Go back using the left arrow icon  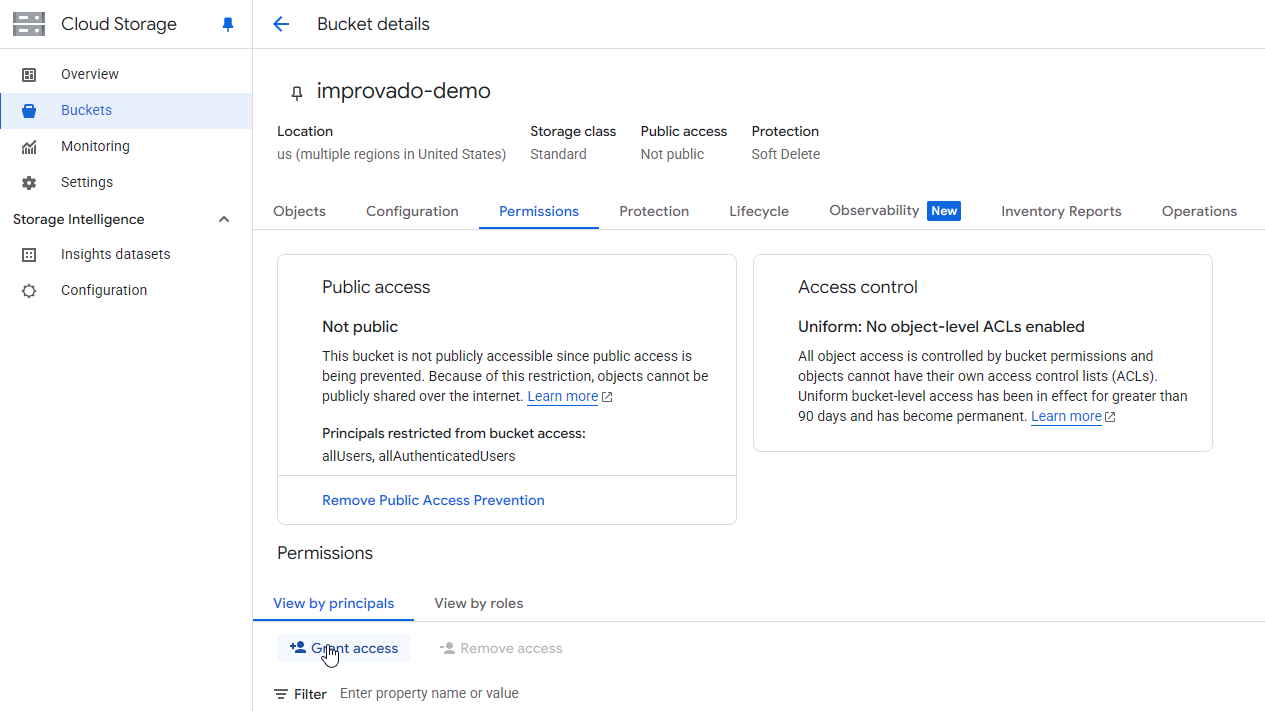(281, 24)
